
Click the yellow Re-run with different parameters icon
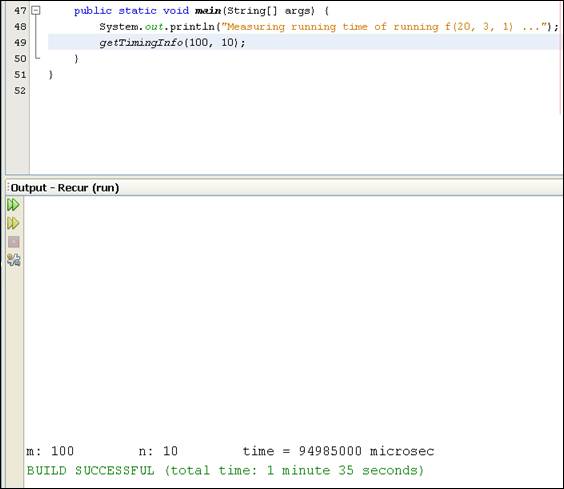coord(13,223)
